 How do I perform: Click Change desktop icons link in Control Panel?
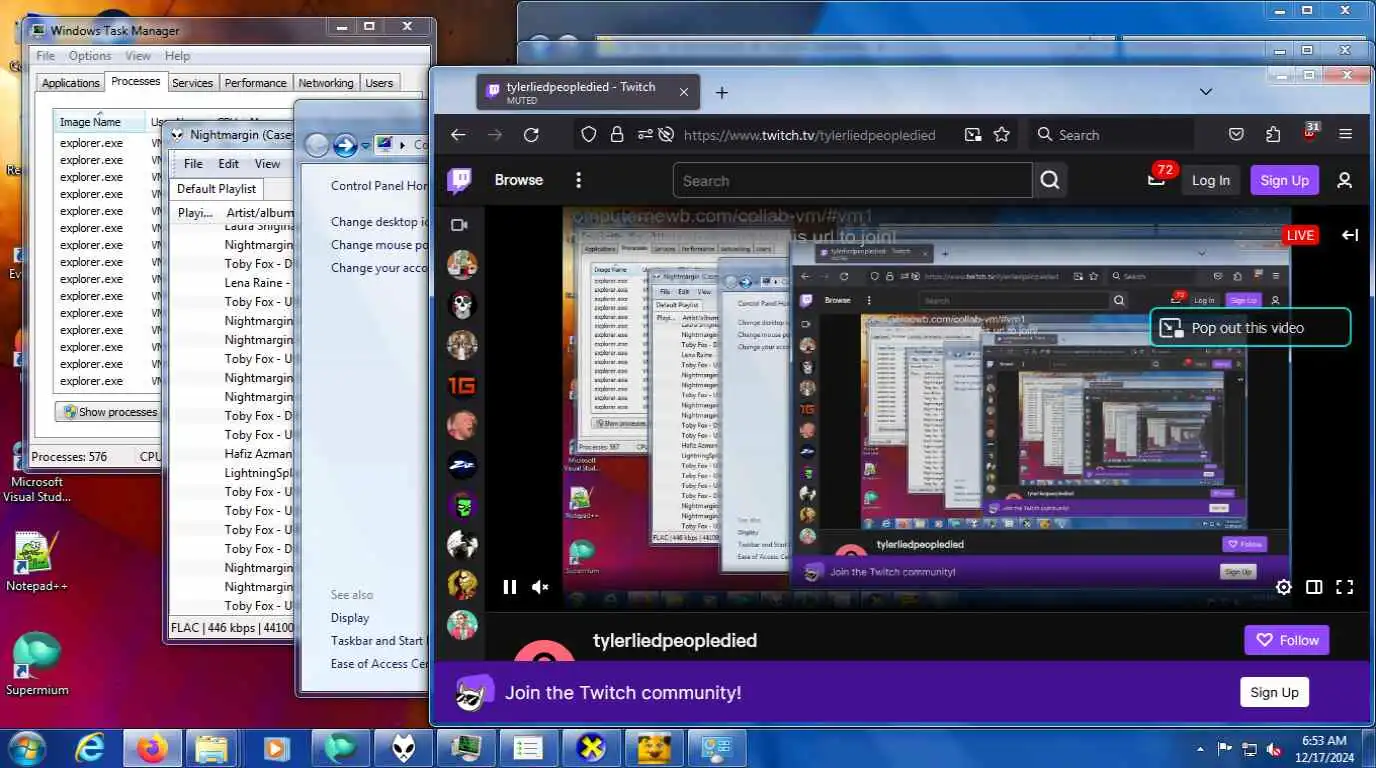[x=379, y=222]
